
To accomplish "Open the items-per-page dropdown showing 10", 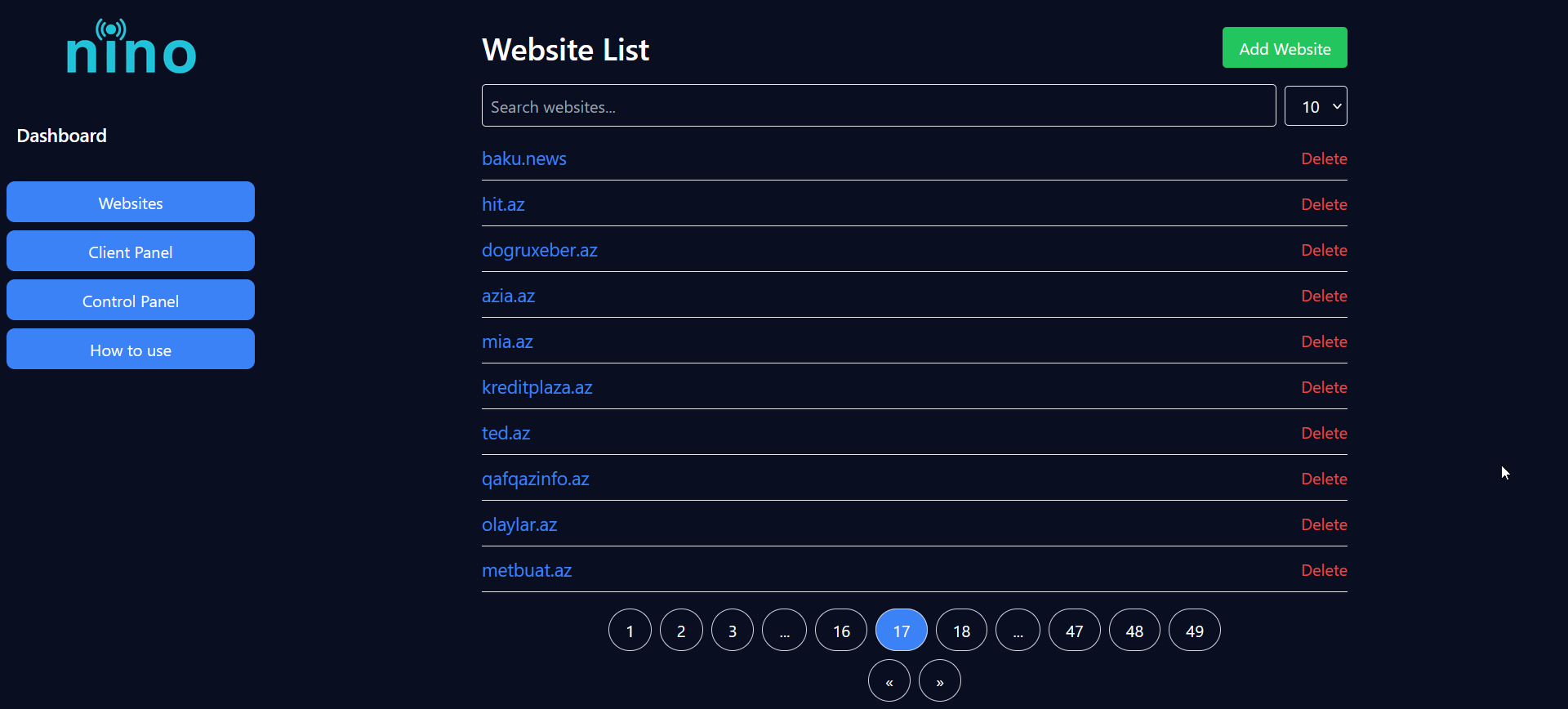I will click(x=1316, y=106).
